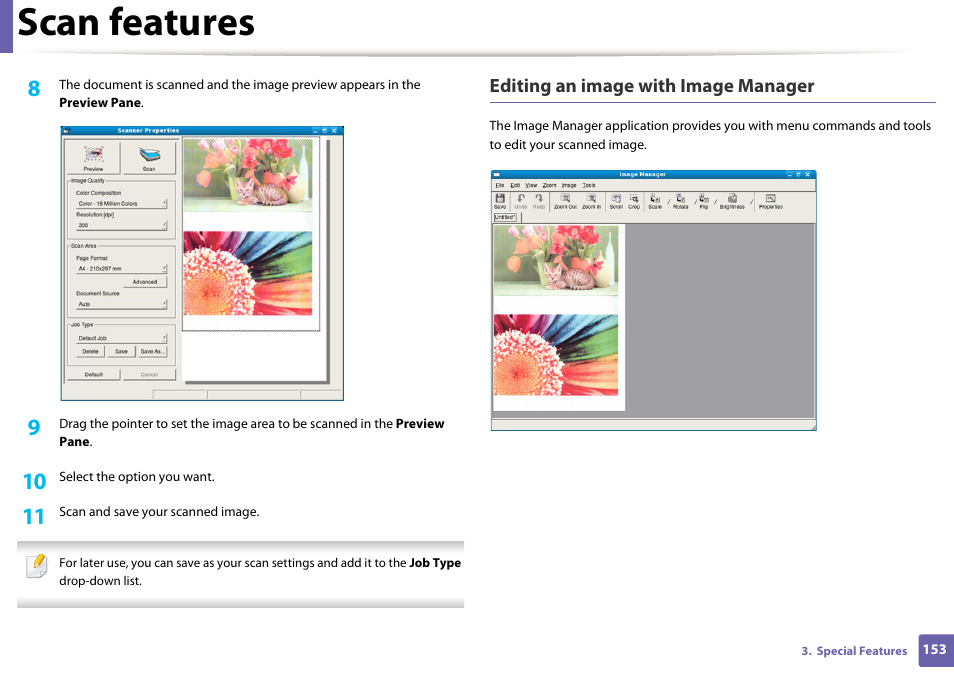Viewport: 954px width, 675px height.
Task: Close the Image Manager window
Action: (808, 174)
